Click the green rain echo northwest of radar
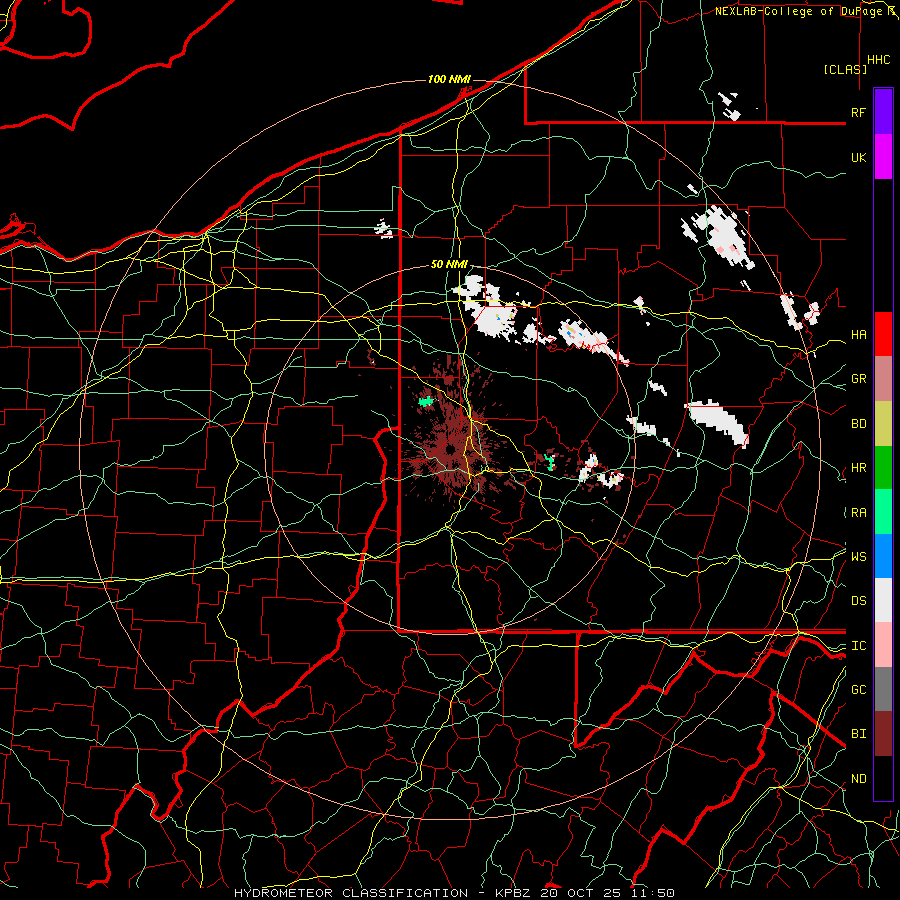 (x=425, y=401)
